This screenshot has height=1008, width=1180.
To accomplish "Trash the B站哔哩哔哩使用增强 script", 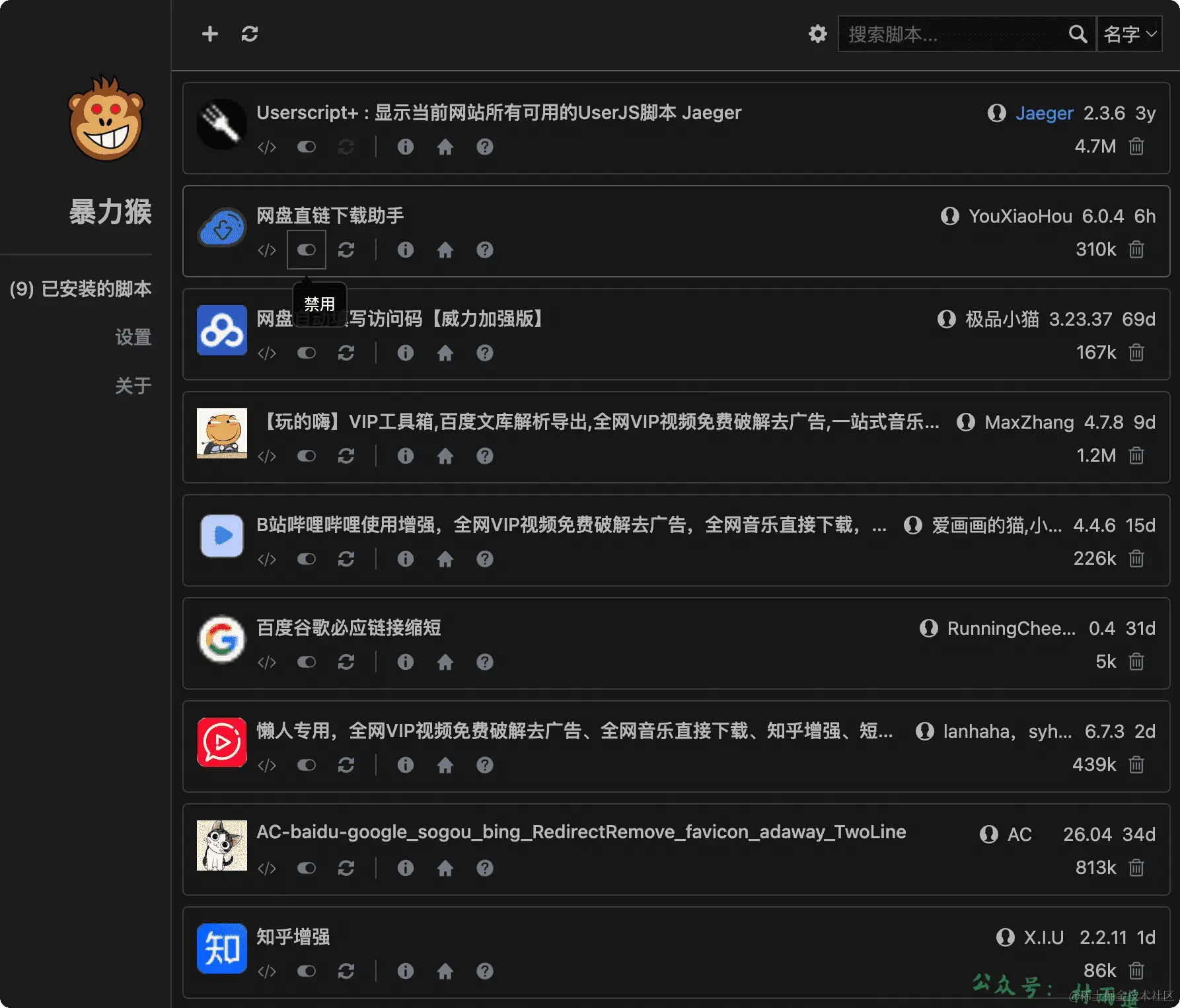I will coord(1136,558).
